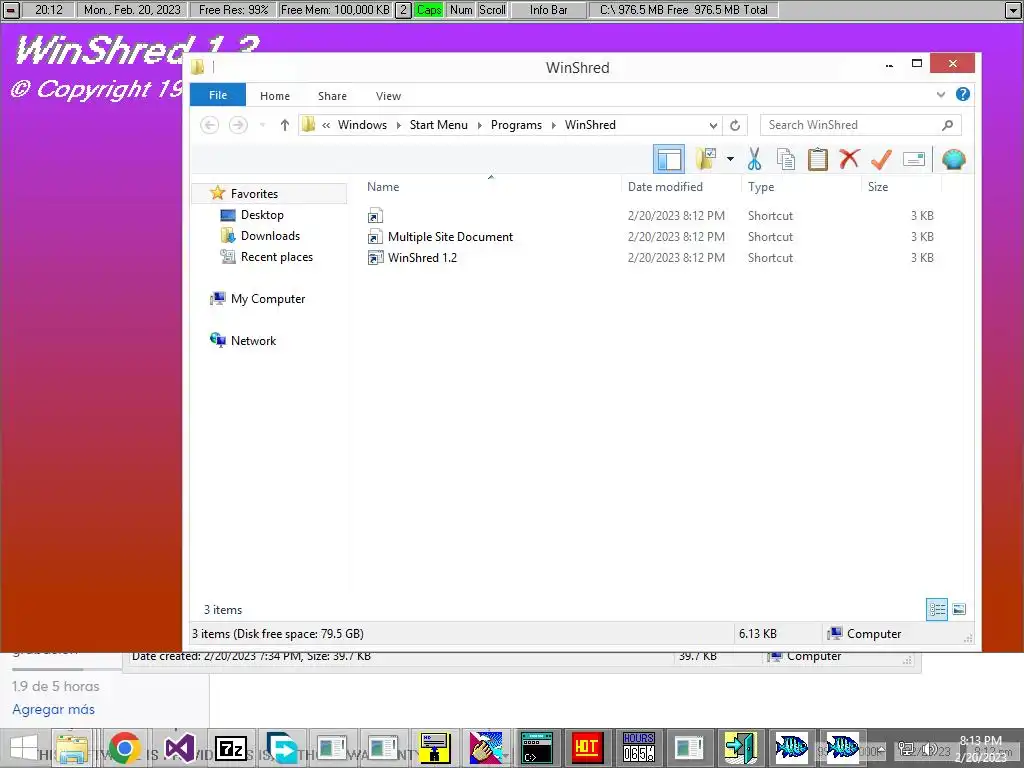Image resolution: width=1024 pixels, height=768 pixels.
Task: Open the Info Bar dropdown arrow
Action: [x=1014, y=10]
